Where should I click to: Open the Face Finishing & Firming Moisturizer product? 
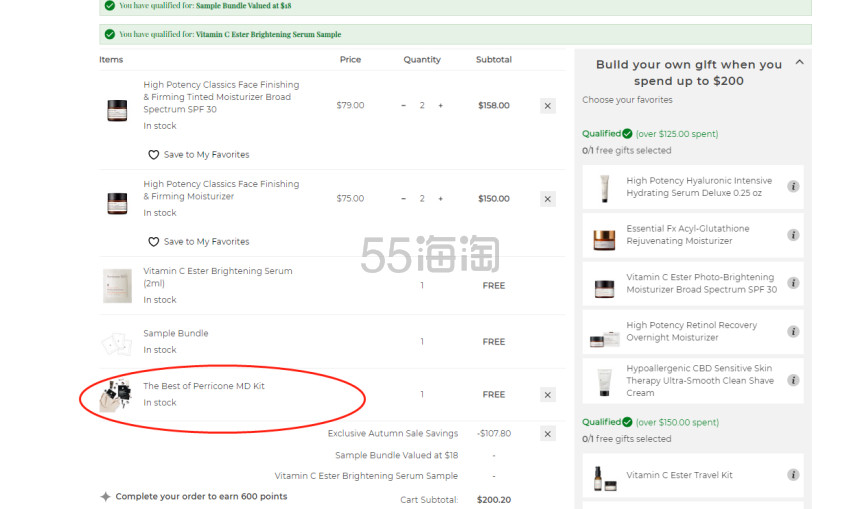click(x=221, y=190)
